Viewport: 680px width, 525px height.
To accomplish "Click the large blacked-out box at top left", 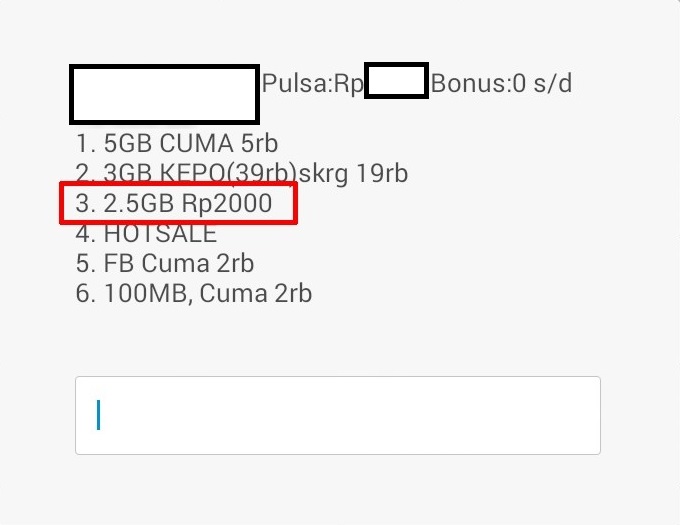I will click(x=165, y=94).
